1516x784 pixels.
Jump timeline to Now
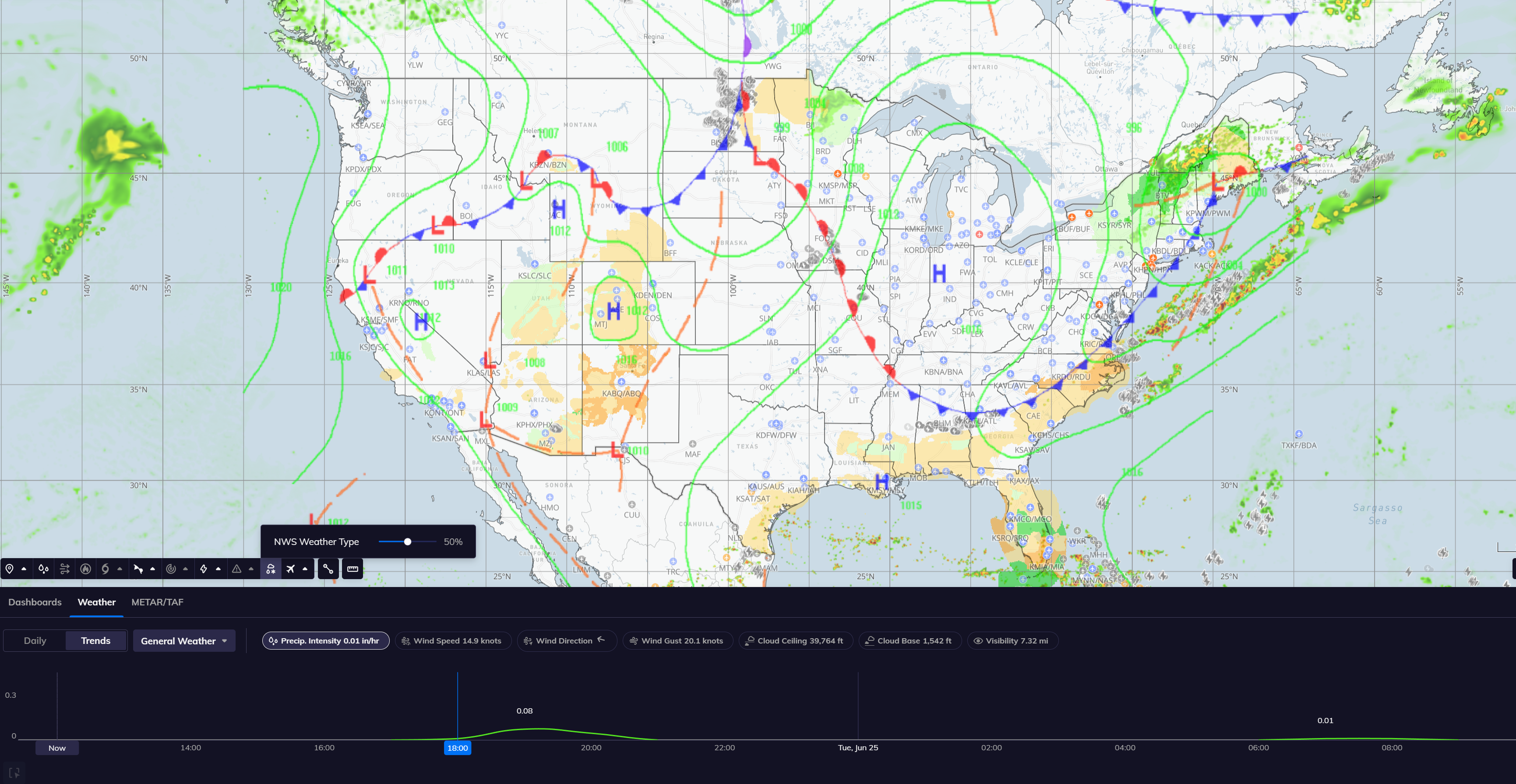coord(56,748)
